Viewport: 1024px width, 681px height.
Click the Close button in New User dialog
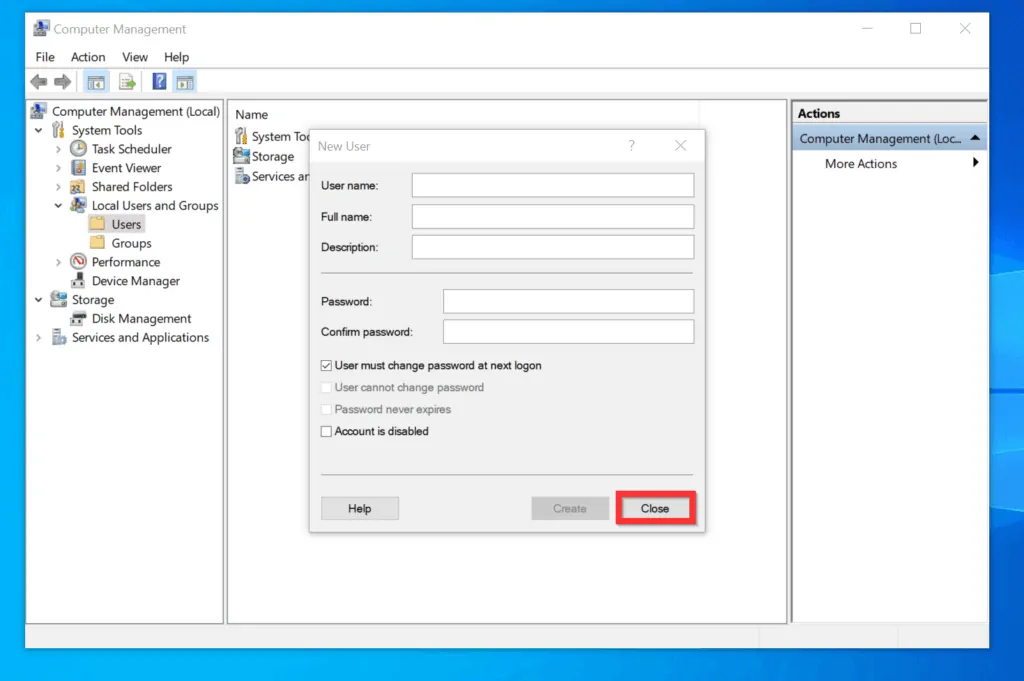click(x=655, y=508)
